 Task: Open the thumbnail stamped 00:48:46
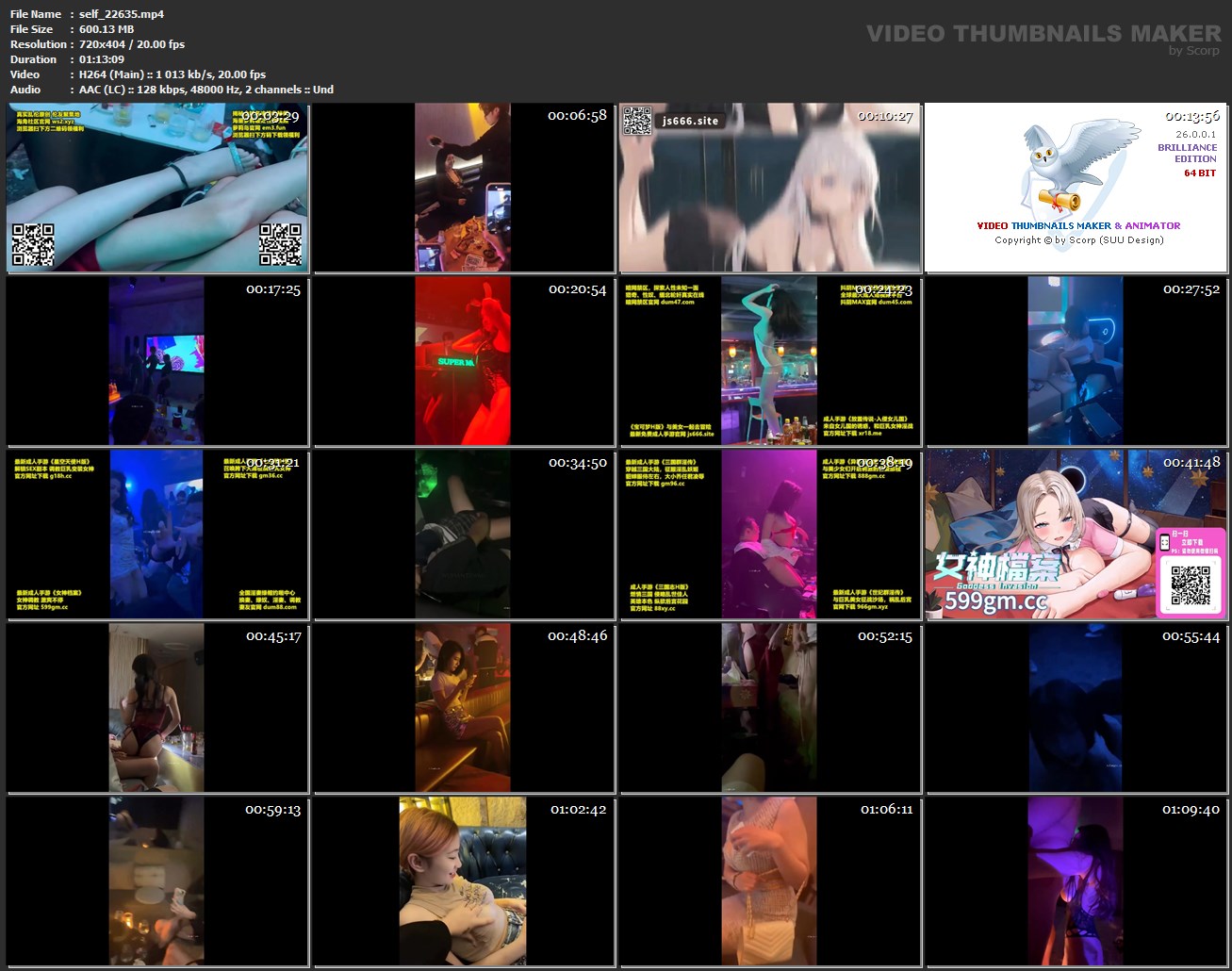pyautogui.click(x=464, y=708)
